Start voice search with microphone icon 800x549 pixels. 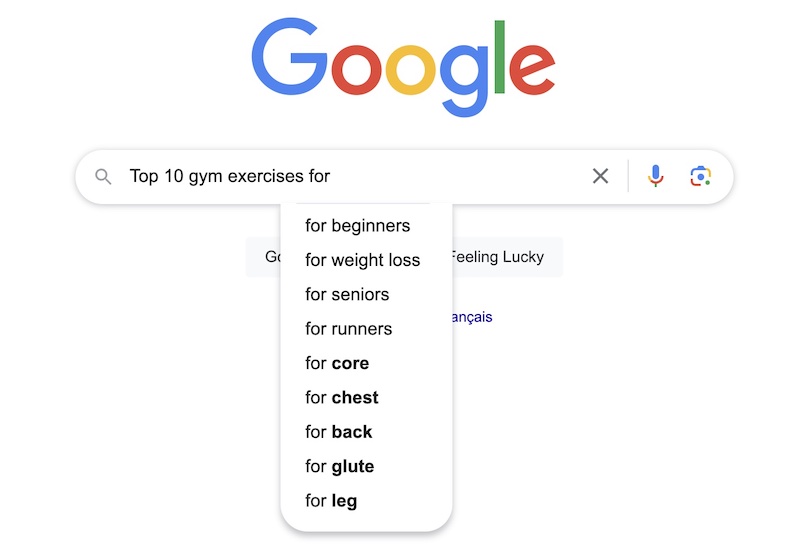(656, 176)
